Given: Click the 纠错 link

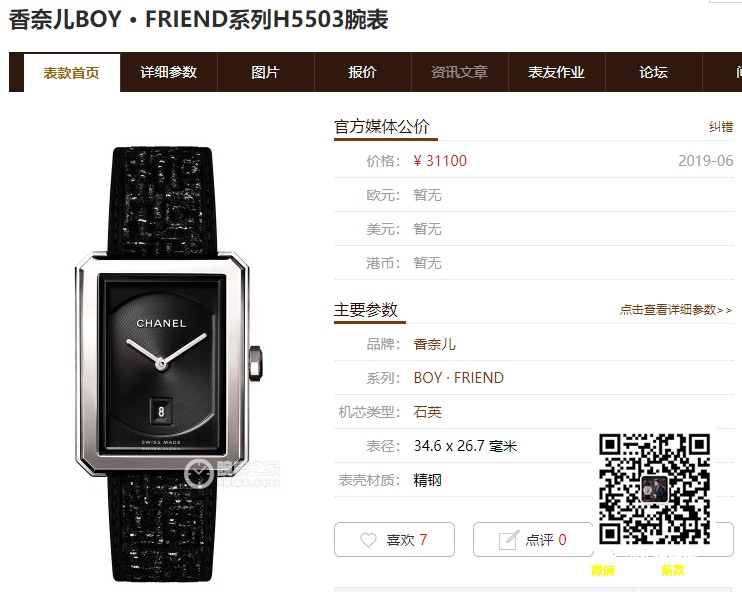Looking at the screenshot, I should click(x=721, y=127).
